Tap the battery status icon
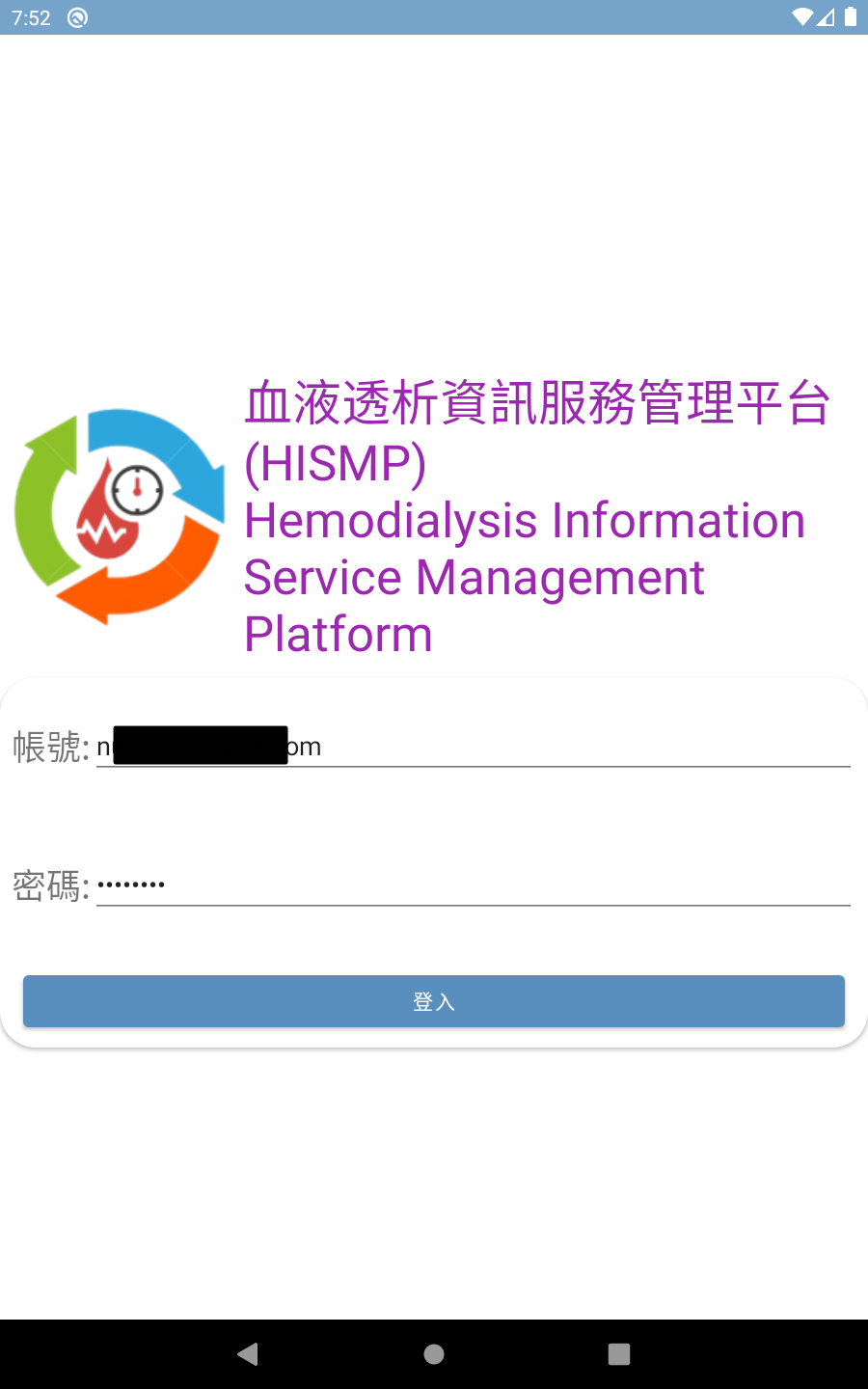The height and width of the screenshot is (1389, 868). pyautogui.click(x=851, y=17)
